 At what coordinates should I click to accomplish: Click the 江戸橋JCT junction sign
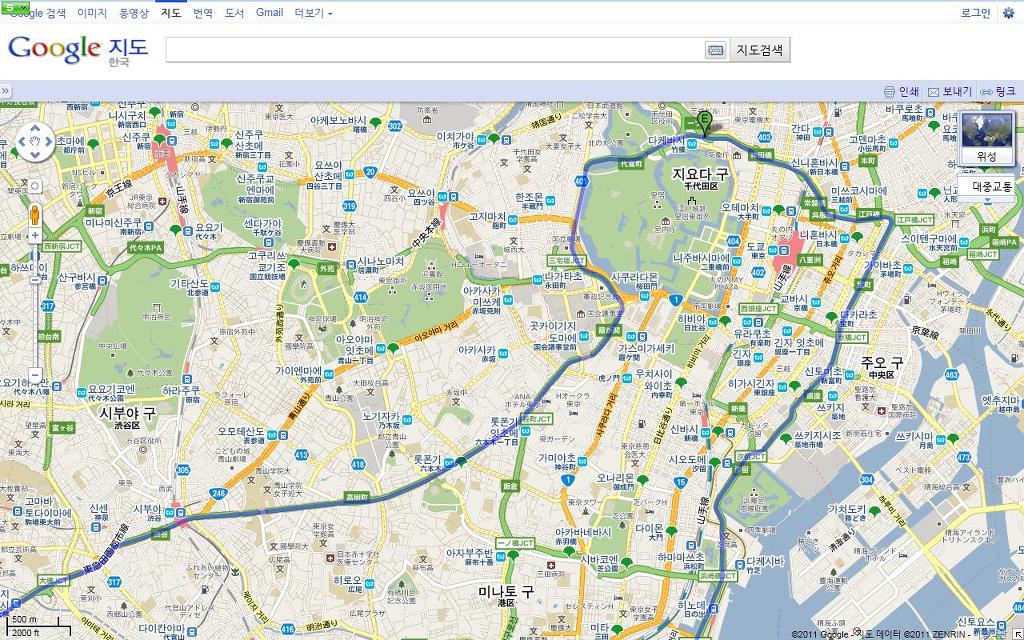(x=914, y=220)
